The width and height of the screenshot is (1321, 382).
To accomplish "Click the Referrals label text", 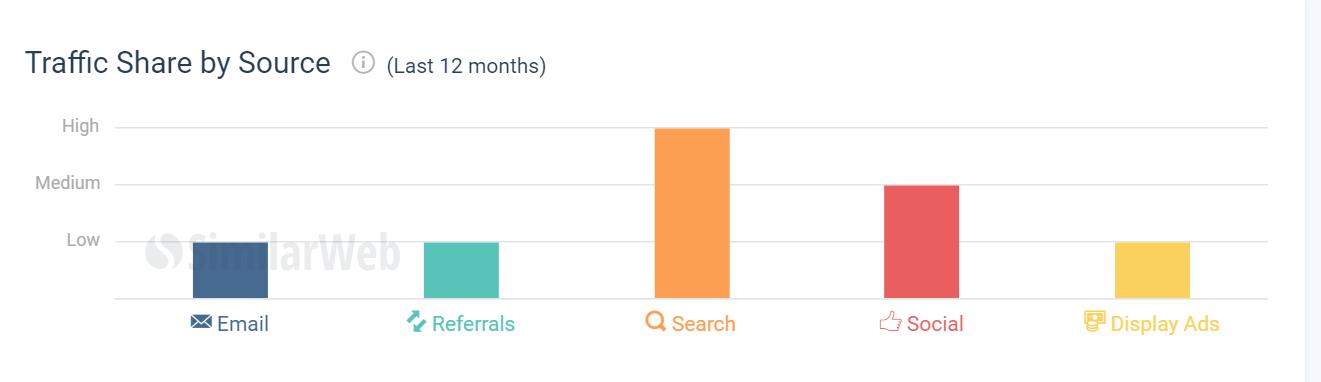I will pyautogui.click(x=474, y=324).
